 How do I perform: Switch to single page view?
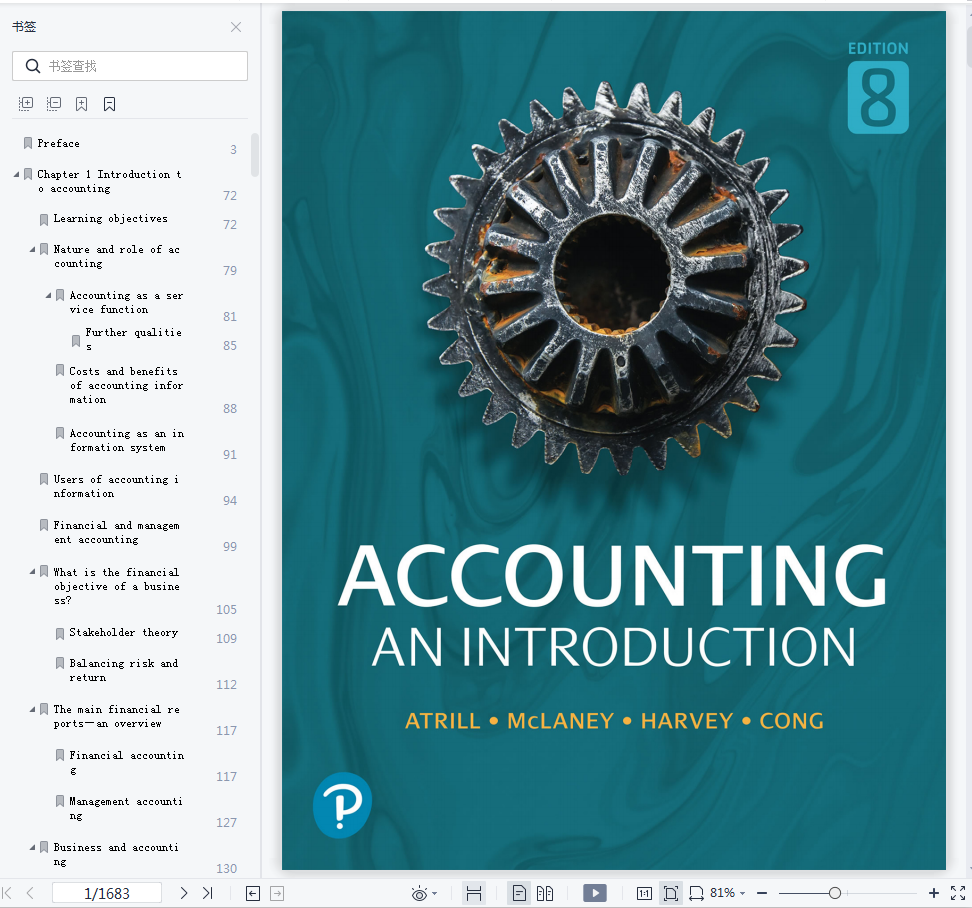click(x=519, y=893)
